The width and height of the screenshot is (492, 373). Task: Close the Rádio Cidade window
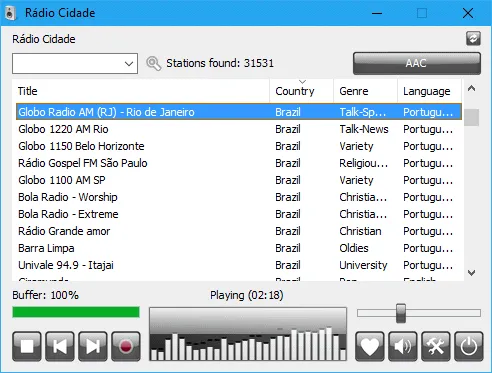(468, 13)
